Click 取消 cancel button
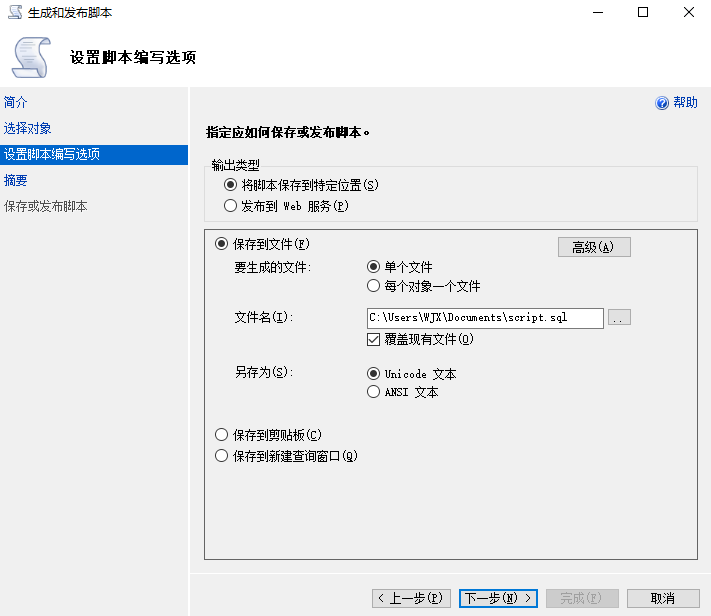This screenshot has width=711, height=616. pos(663,598)
